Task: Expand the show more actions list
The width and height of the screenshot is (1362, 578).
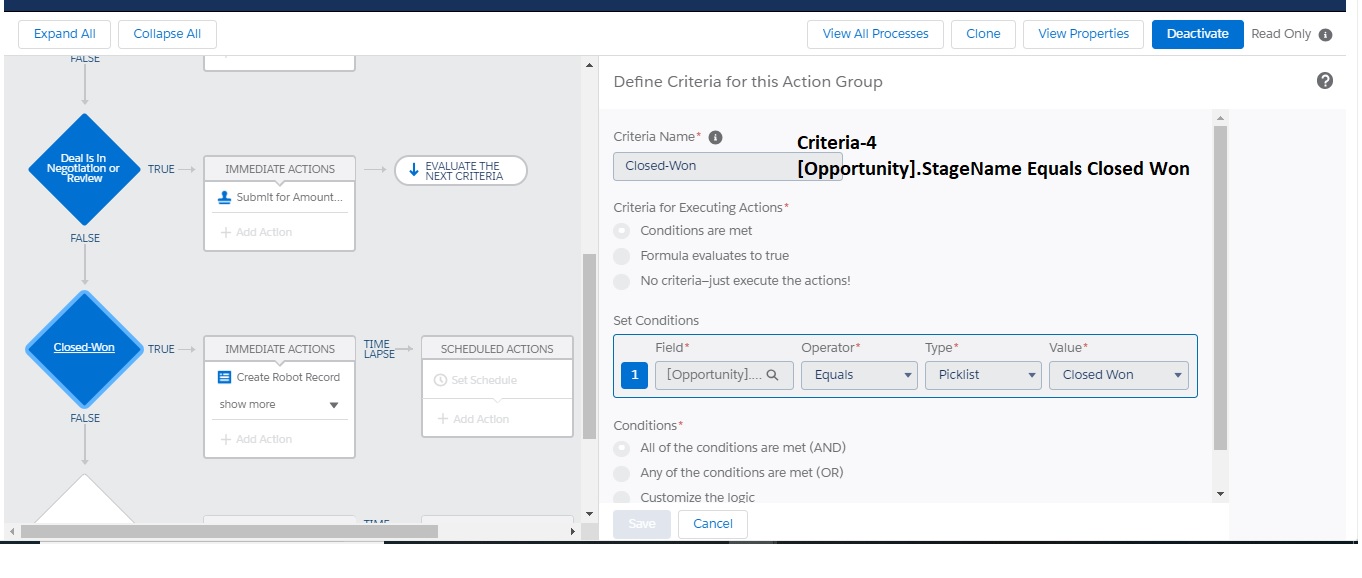Action: pos(334,405)
